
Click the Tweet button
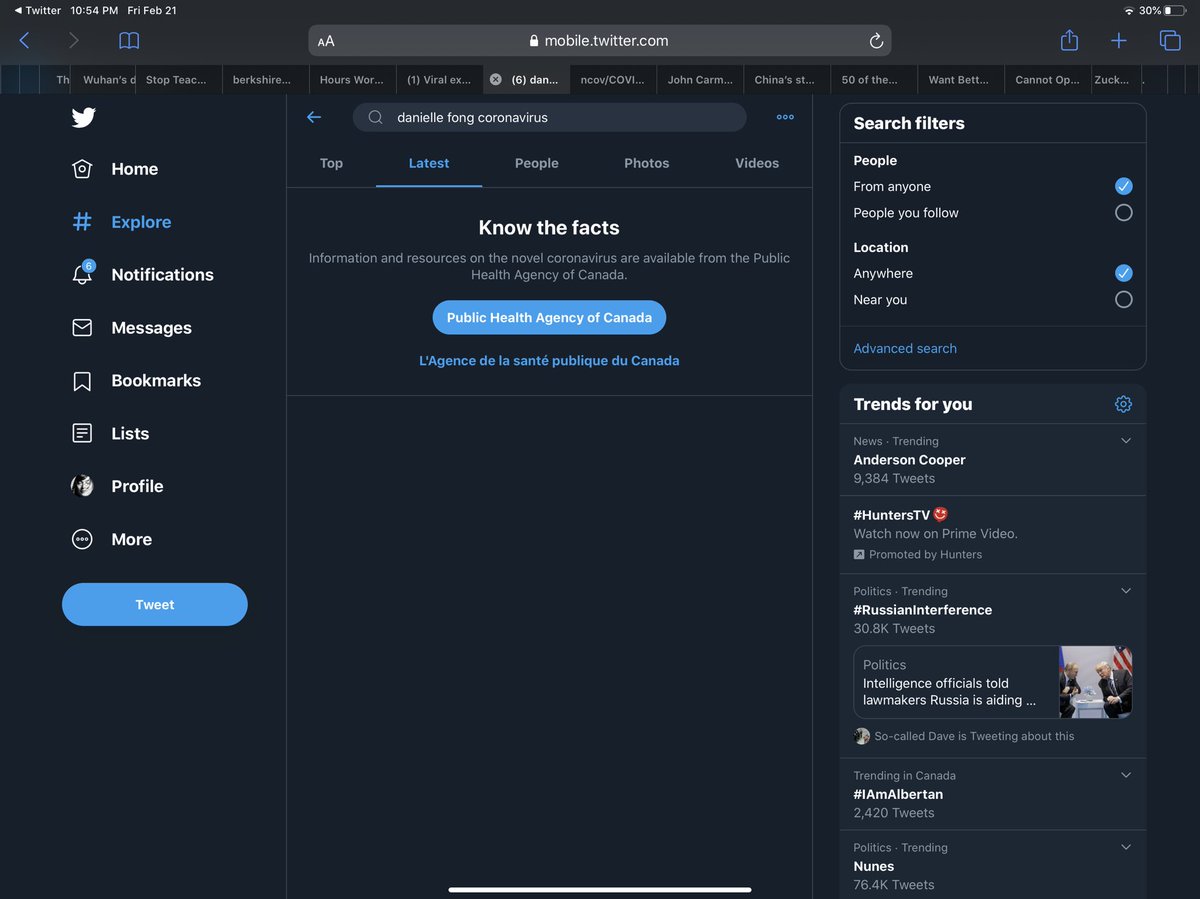click(155, 604)
